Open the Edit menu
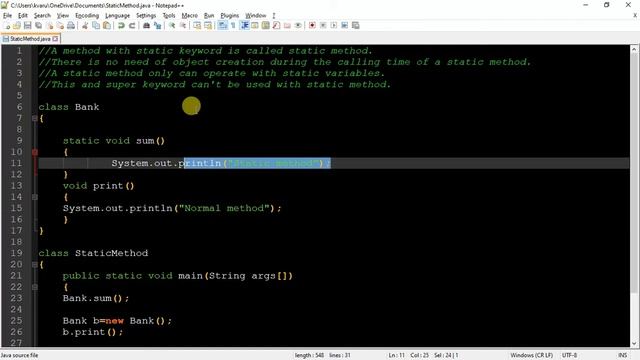Screen dimensions: 640x360 23,16
